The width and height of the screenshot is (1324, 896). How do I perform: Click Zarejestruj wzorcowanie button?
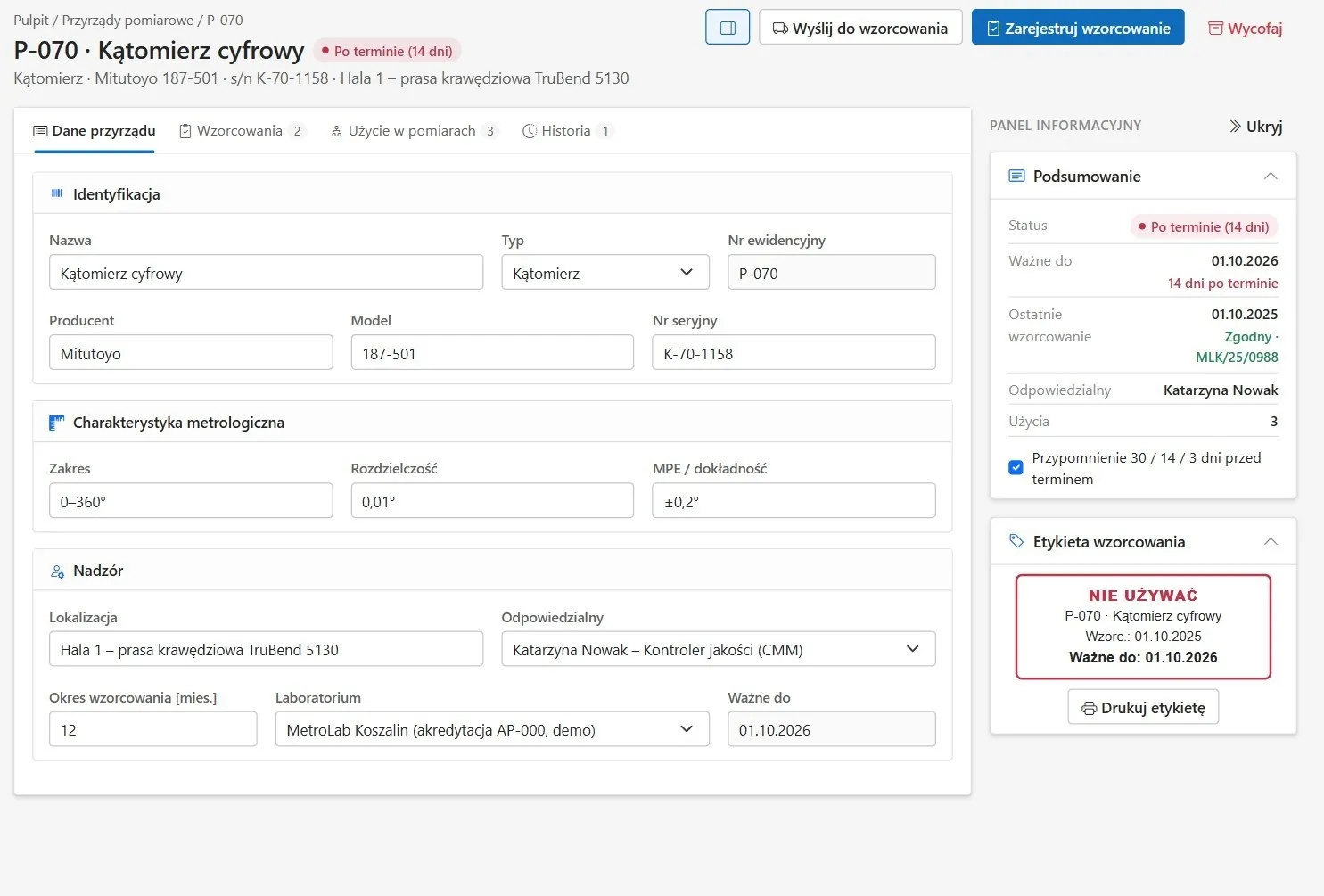click(1078, 28)
